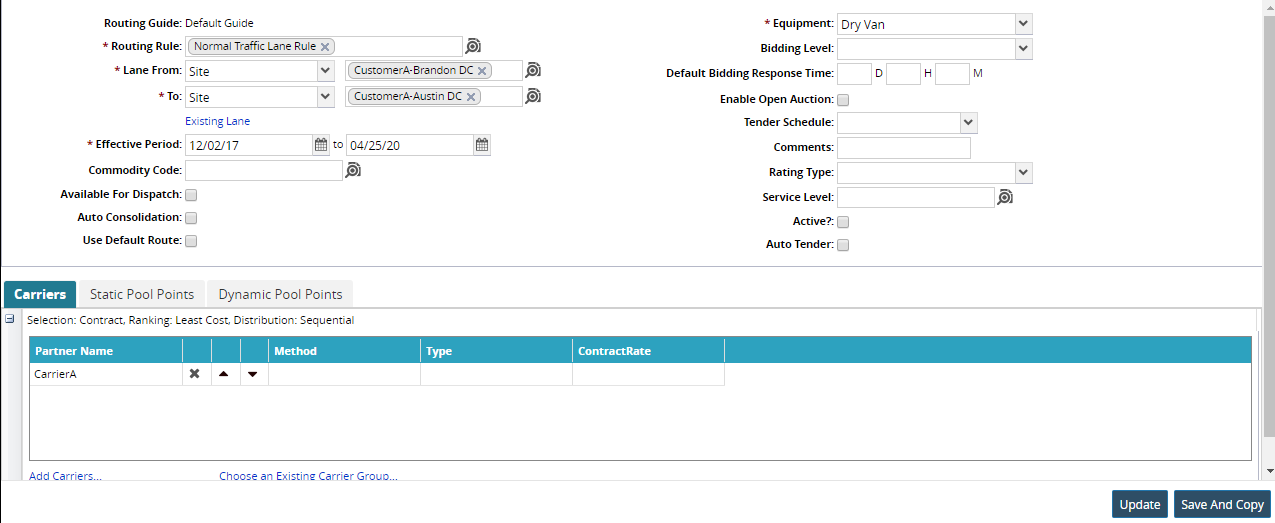Click bidding response time Days field

[x=854, y=74]
